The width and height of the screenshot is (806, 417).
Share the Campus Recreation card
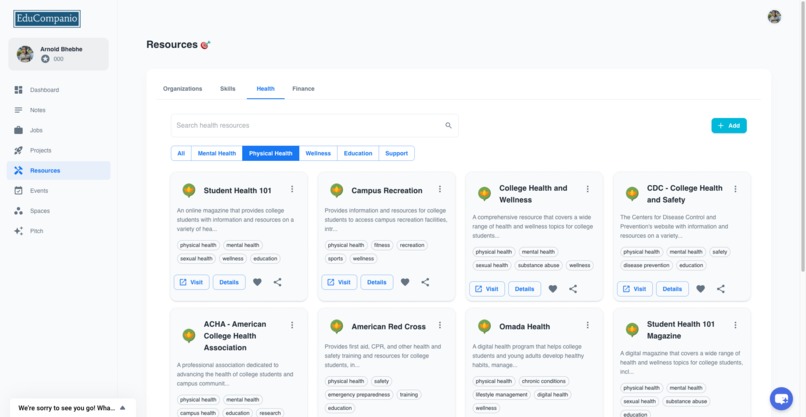pos(425,282)
